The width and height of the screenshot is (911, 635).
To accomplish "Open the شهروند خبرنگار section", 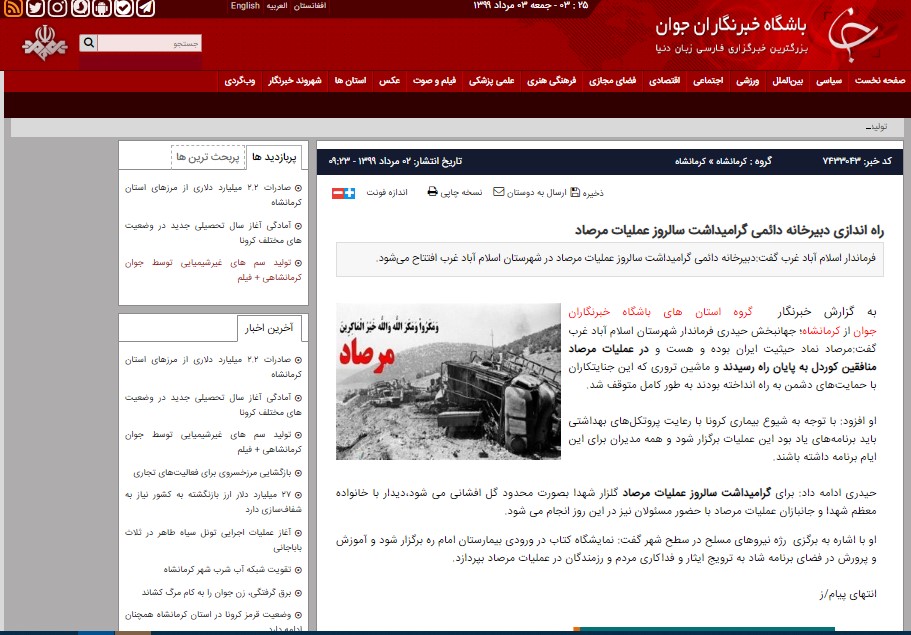I will [x=295, y=81].
